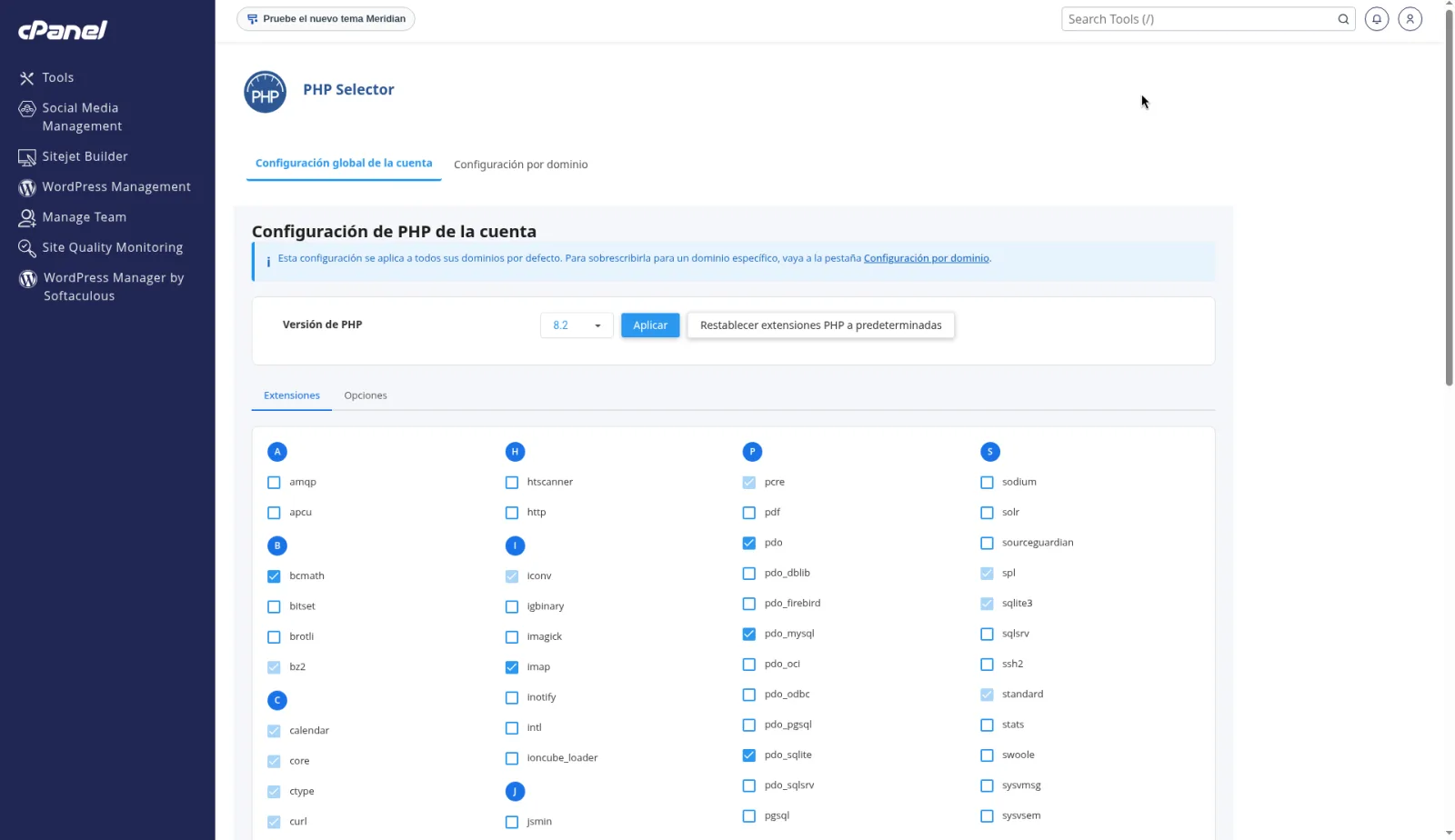Click the PHP Selector logo icon
The height and width of the screenshot is (840, 1455).
[x=265, y=92]
